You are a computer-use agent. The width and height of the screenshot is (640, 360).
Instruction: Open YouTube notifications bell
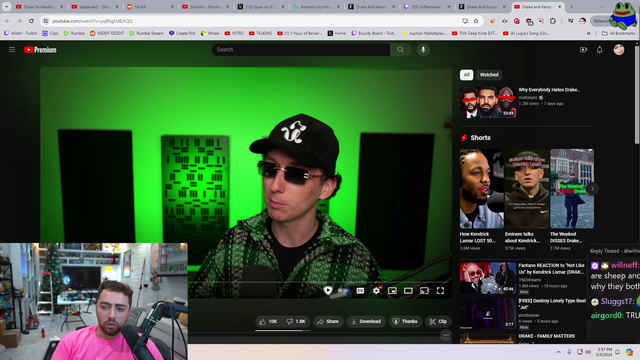click(600, 50)
